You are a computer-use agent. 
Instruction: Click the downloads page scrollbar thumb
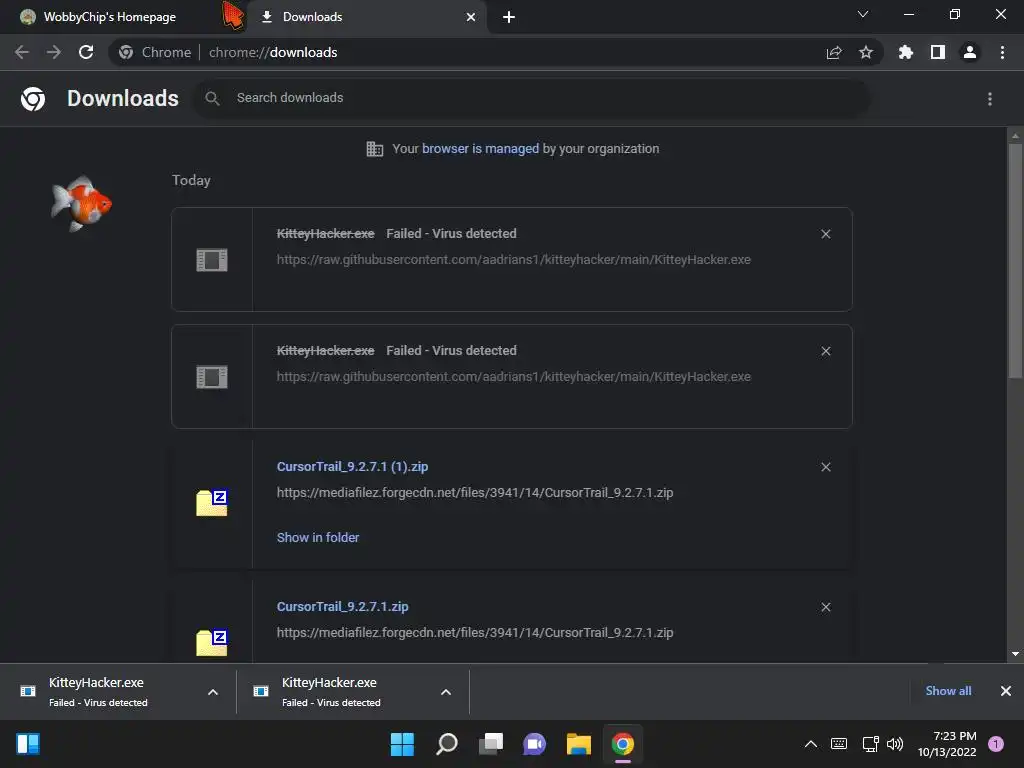tap(1015, 260)
